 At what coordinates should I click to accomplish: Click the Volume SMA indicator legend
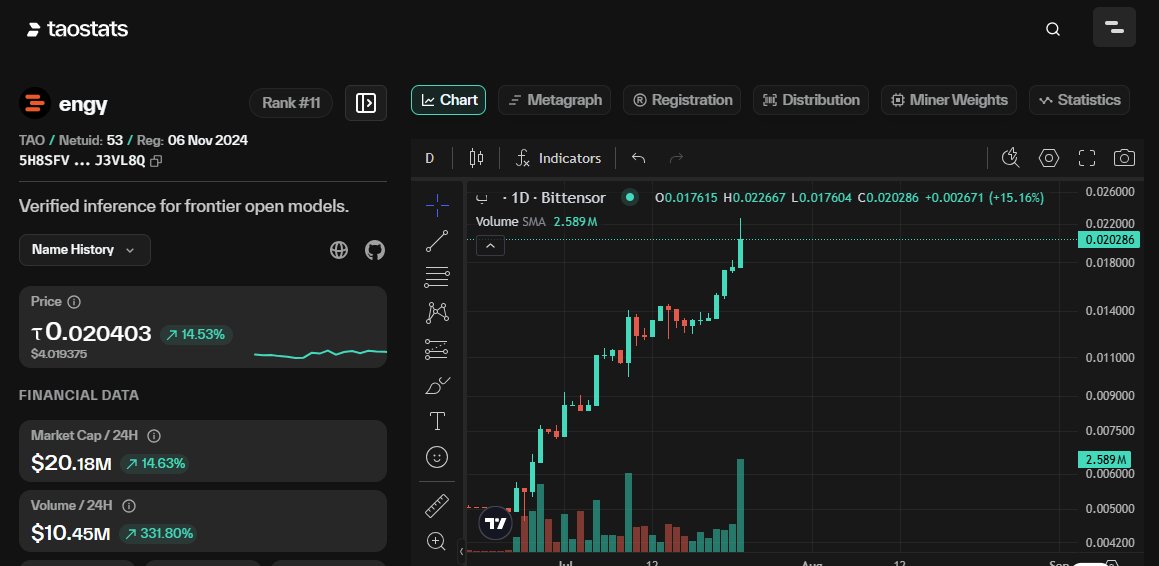[x=537, y=221]
